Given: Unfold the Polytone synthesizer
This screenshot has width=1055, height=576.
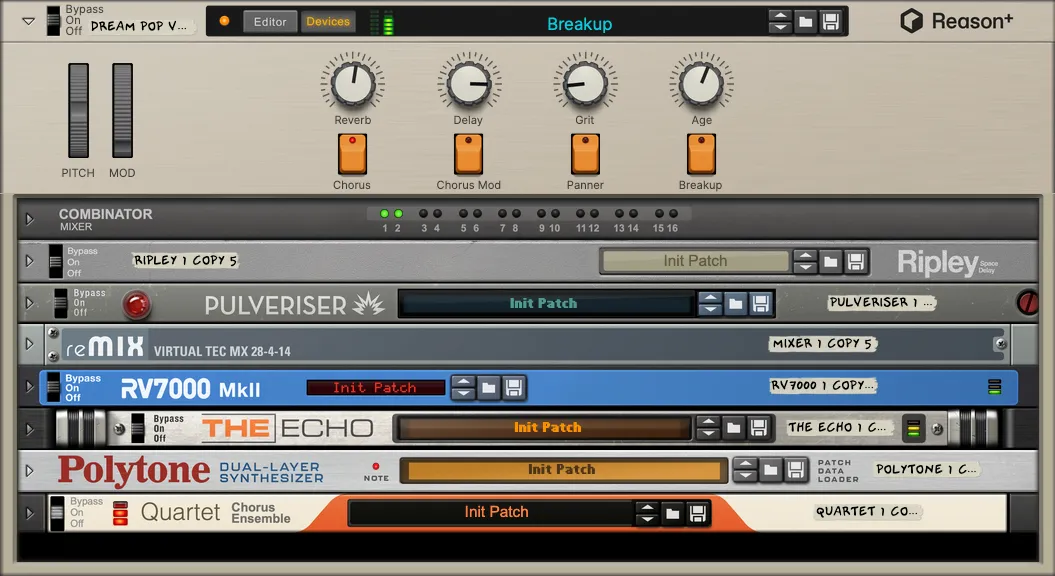Looking at the screenshot, I should coord(29,471).
